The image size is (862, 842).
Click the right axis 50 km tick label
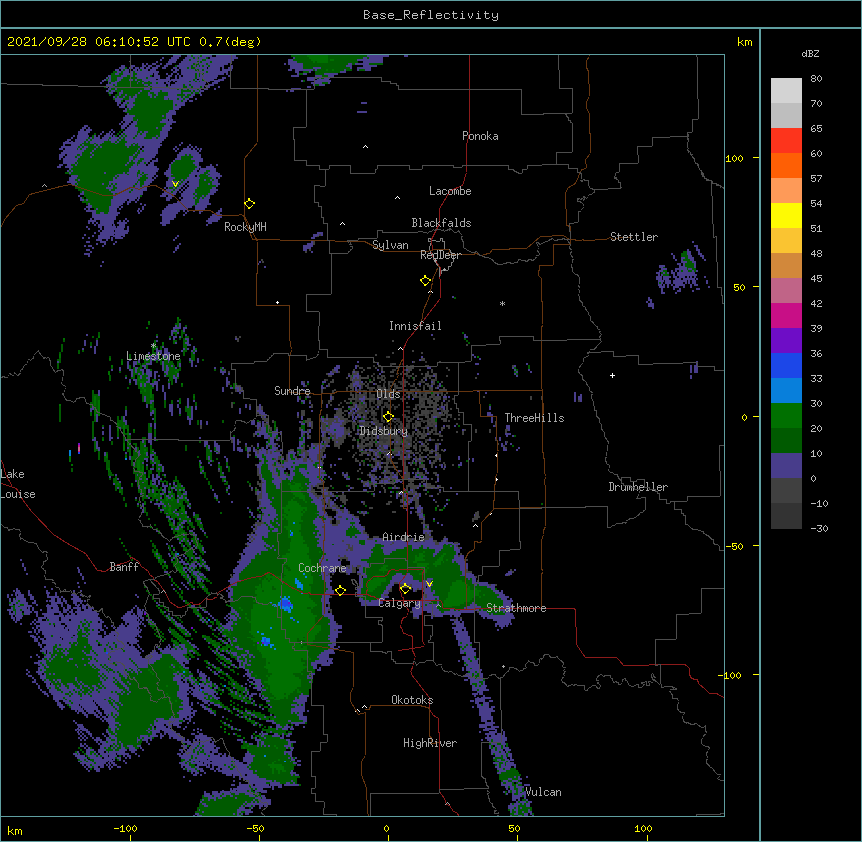pos(739,287)
